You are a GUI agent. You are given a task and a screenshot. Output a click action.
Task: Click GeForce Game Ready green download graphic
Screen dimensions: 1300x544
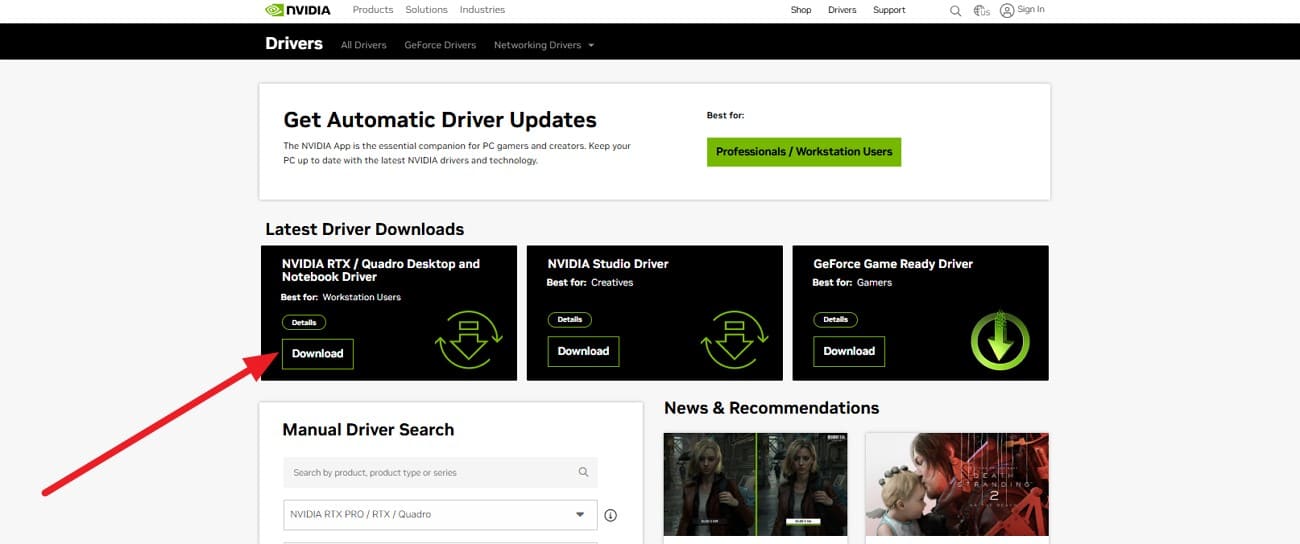[1000, 340]
